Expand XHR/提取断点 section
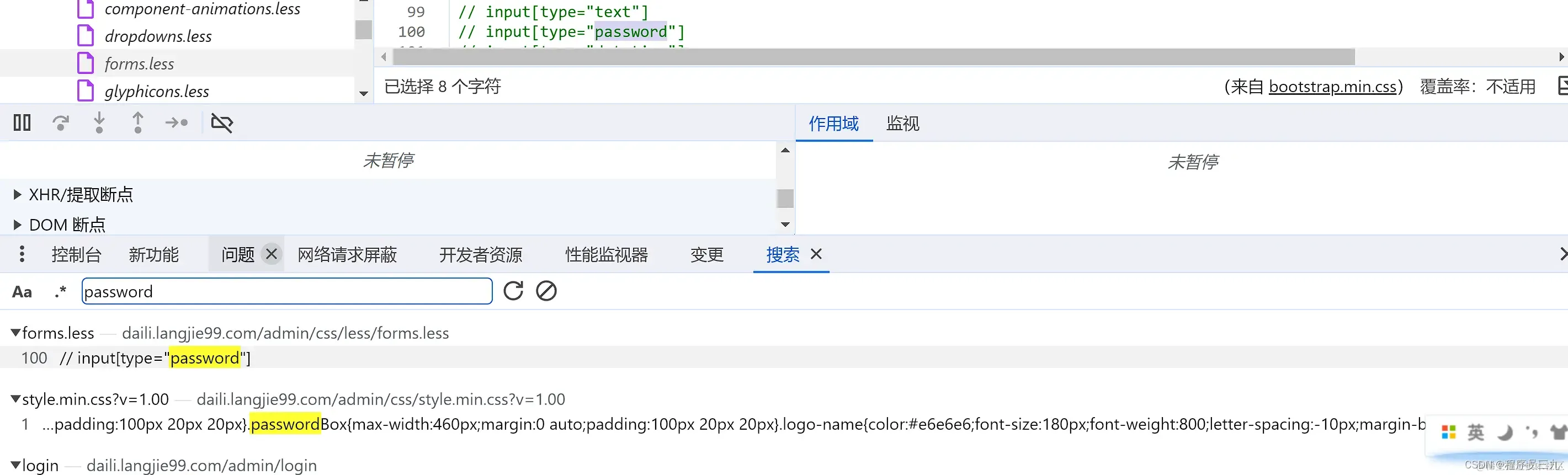Viewport: 1568px width, 475px height. click(17, 195)
